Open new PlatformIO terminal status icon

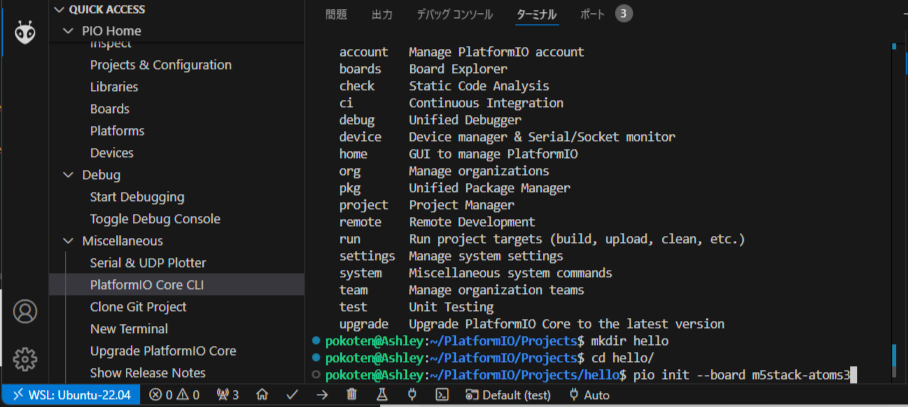[x=442, y=395]
